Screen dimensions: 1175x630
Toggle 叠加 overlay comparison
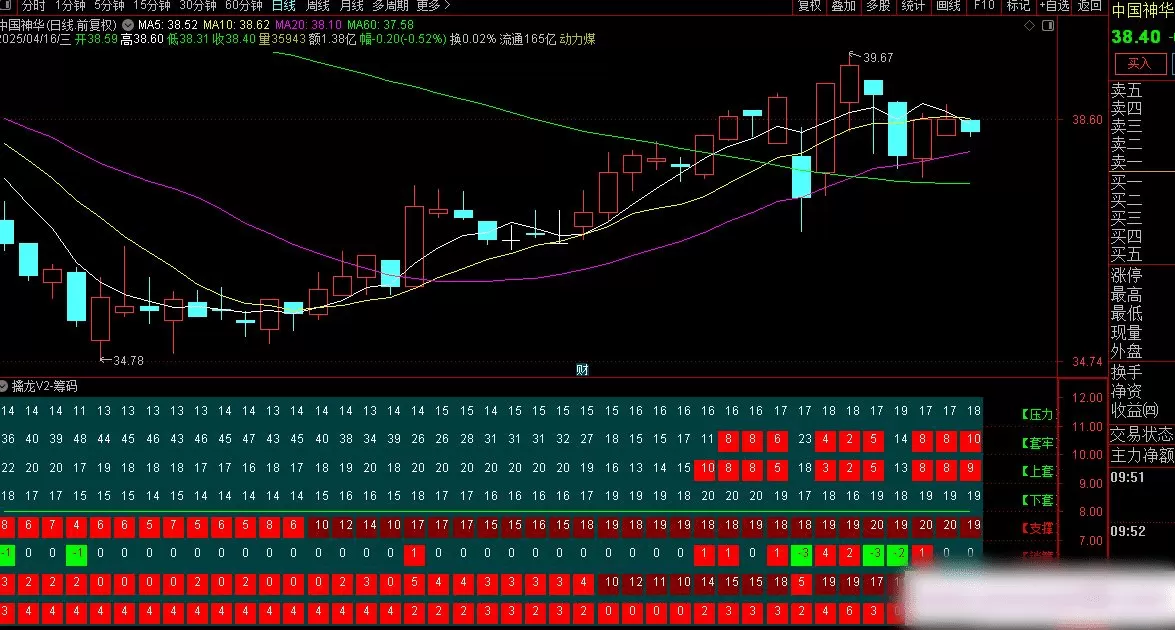click(x=843, y=6)
